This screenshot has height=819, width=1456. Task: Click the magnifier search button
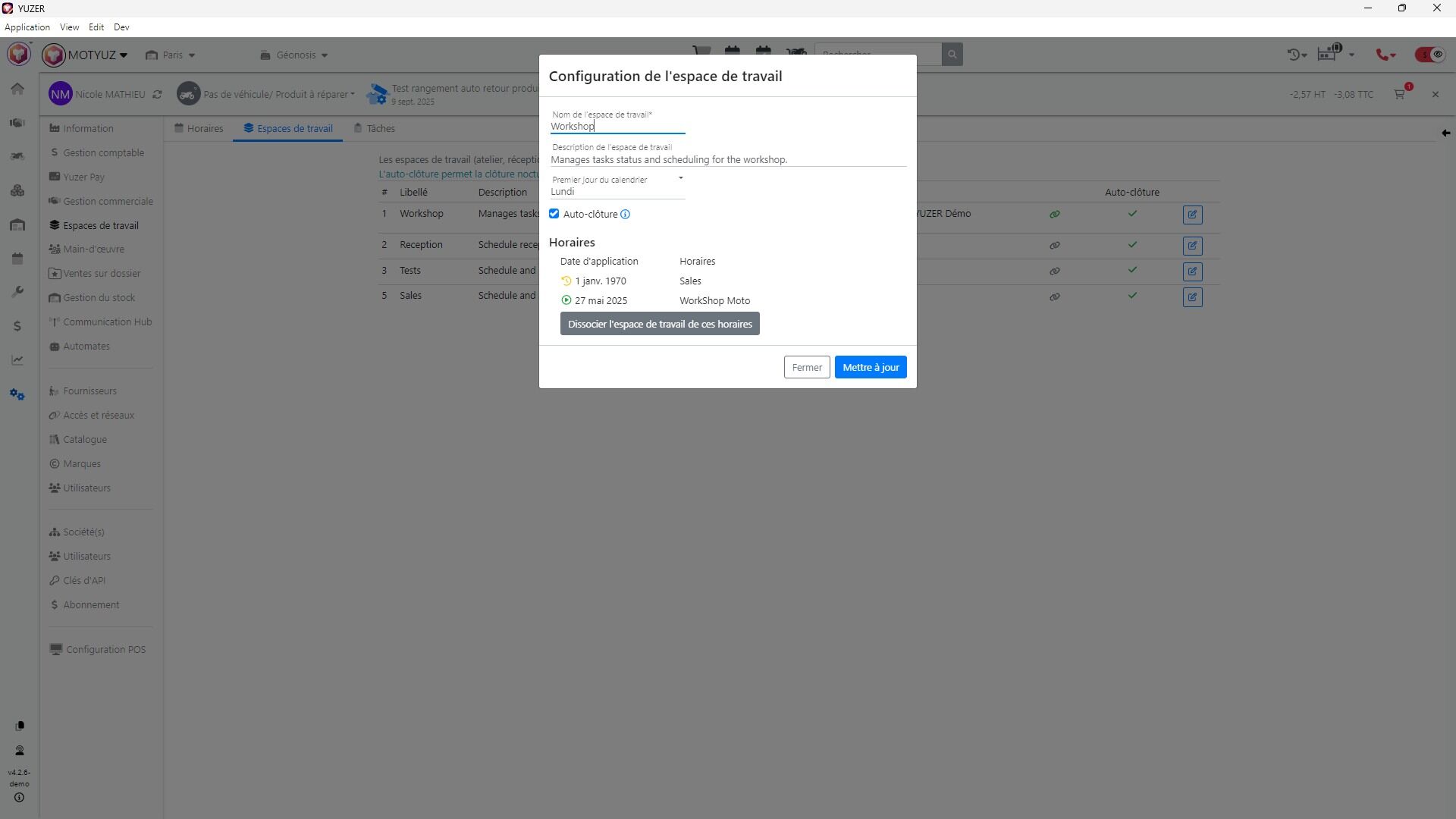[952, 55]
